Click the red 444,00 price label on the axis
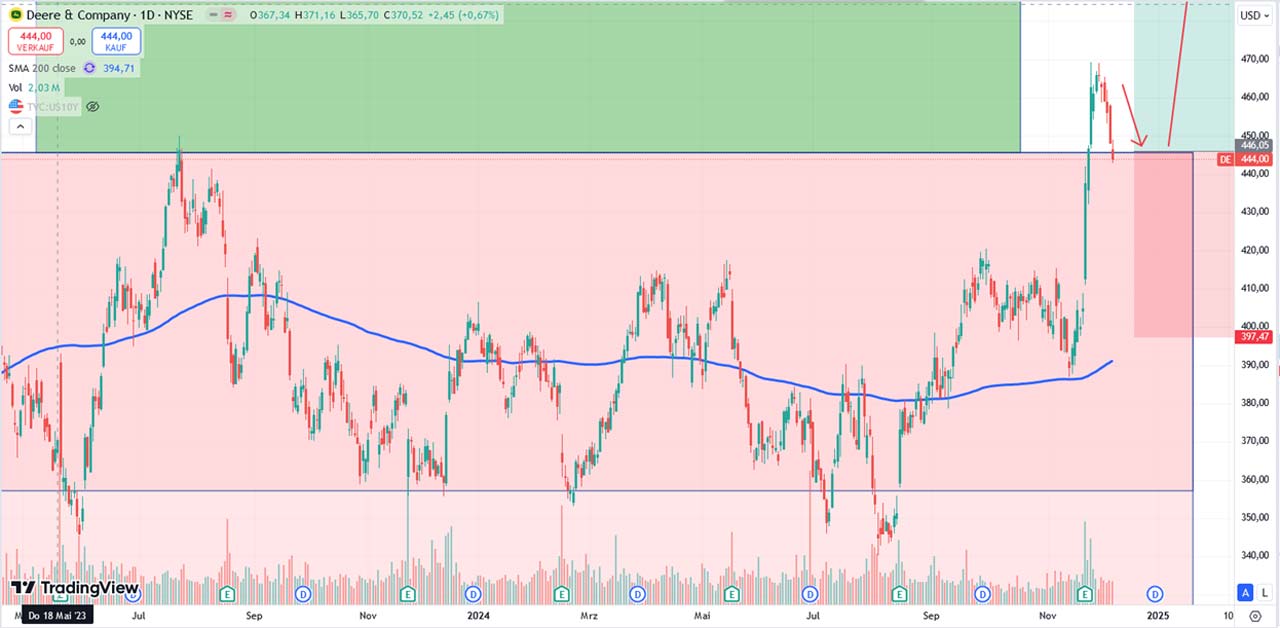Image resolution: width=1280 pixels, height=628 pixels. click(1256, 159)
